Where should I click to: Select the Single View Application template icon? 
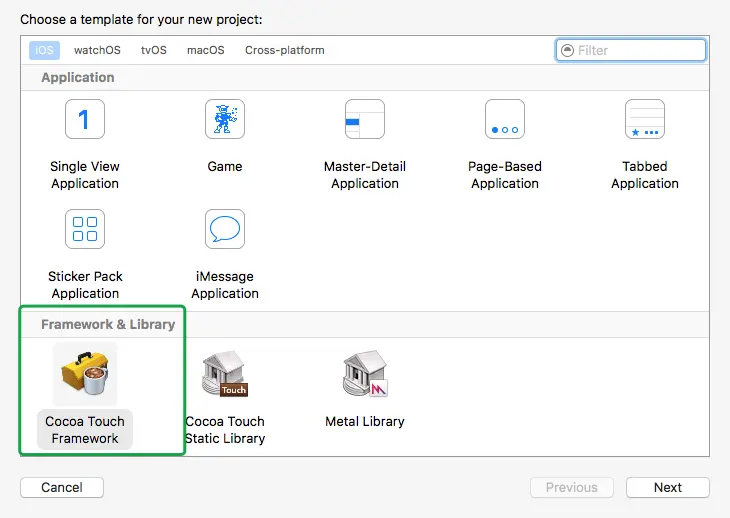(85, 119)
